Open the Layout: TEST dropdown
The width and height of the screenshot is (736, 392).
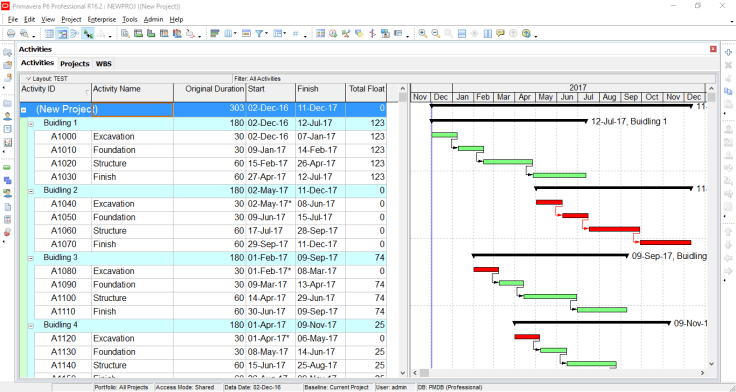pyautogui.click(x=46, y=79)
